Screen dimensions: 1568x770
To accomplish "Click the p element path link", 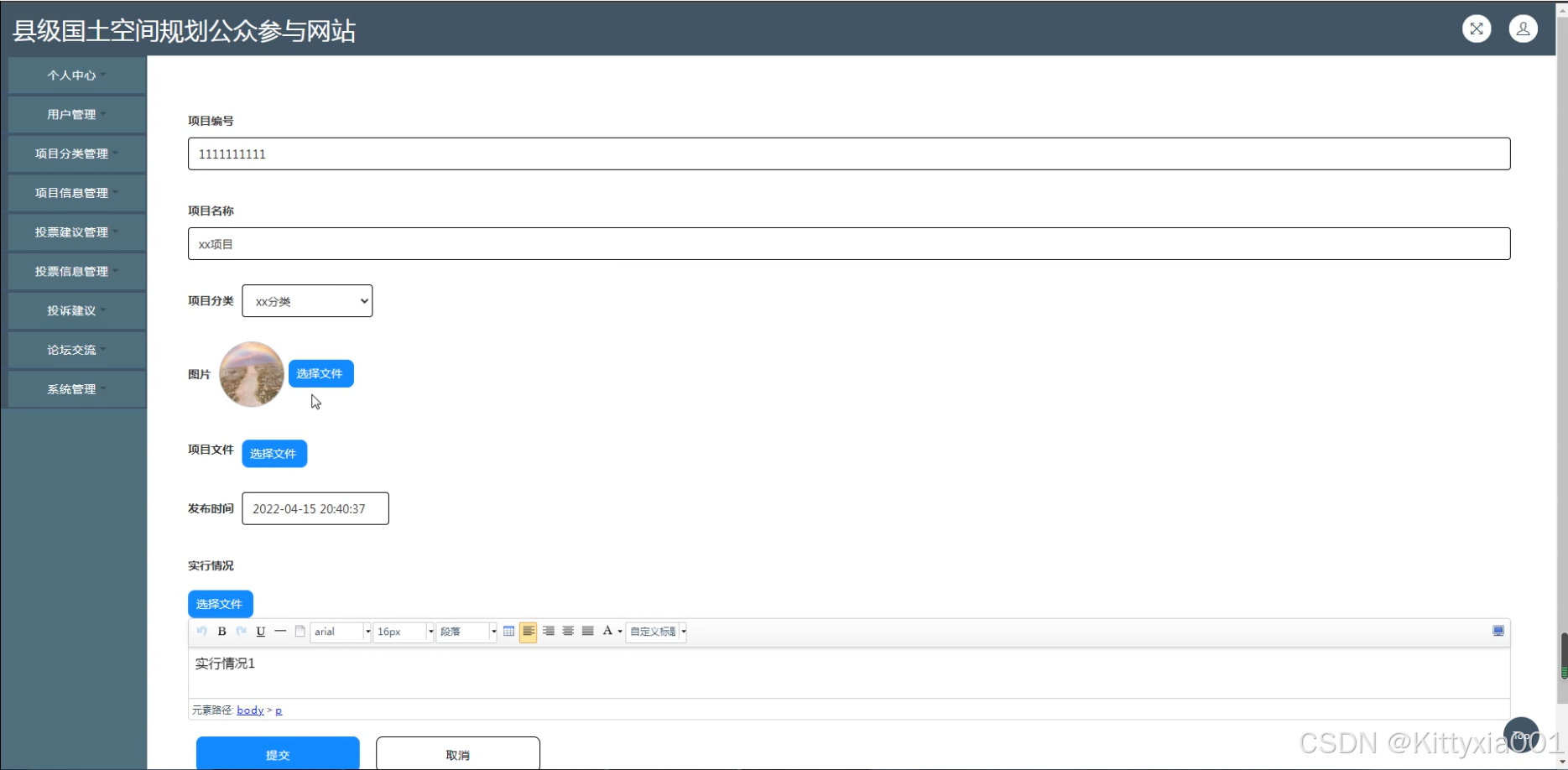I will point(279,710).
